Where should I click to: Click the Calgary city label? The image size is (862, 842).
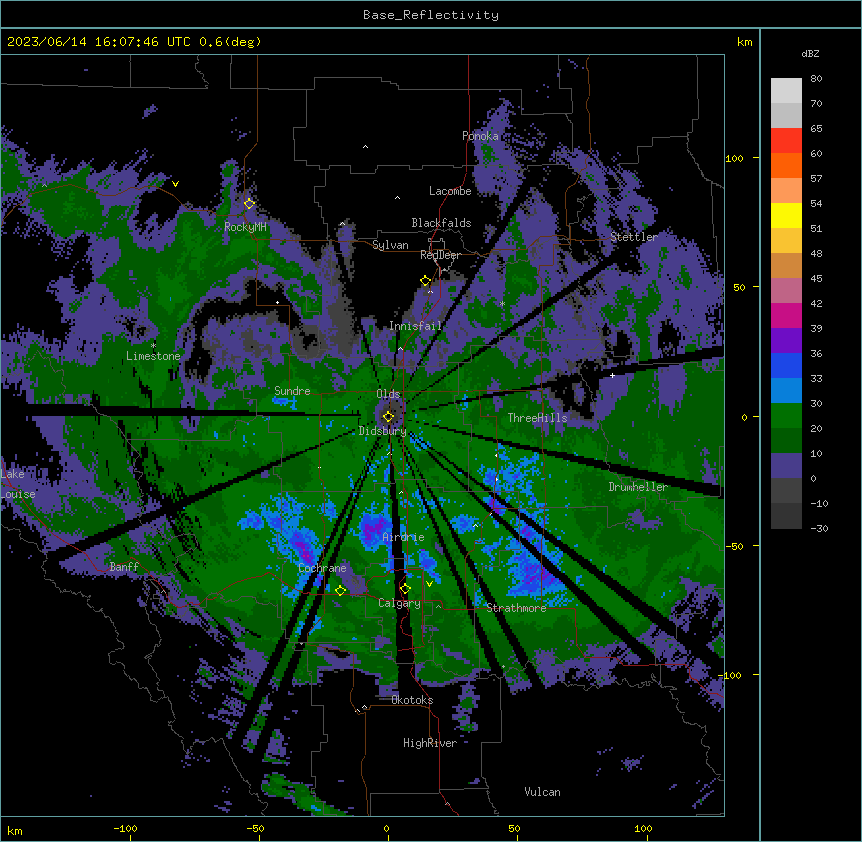point(399,603)
